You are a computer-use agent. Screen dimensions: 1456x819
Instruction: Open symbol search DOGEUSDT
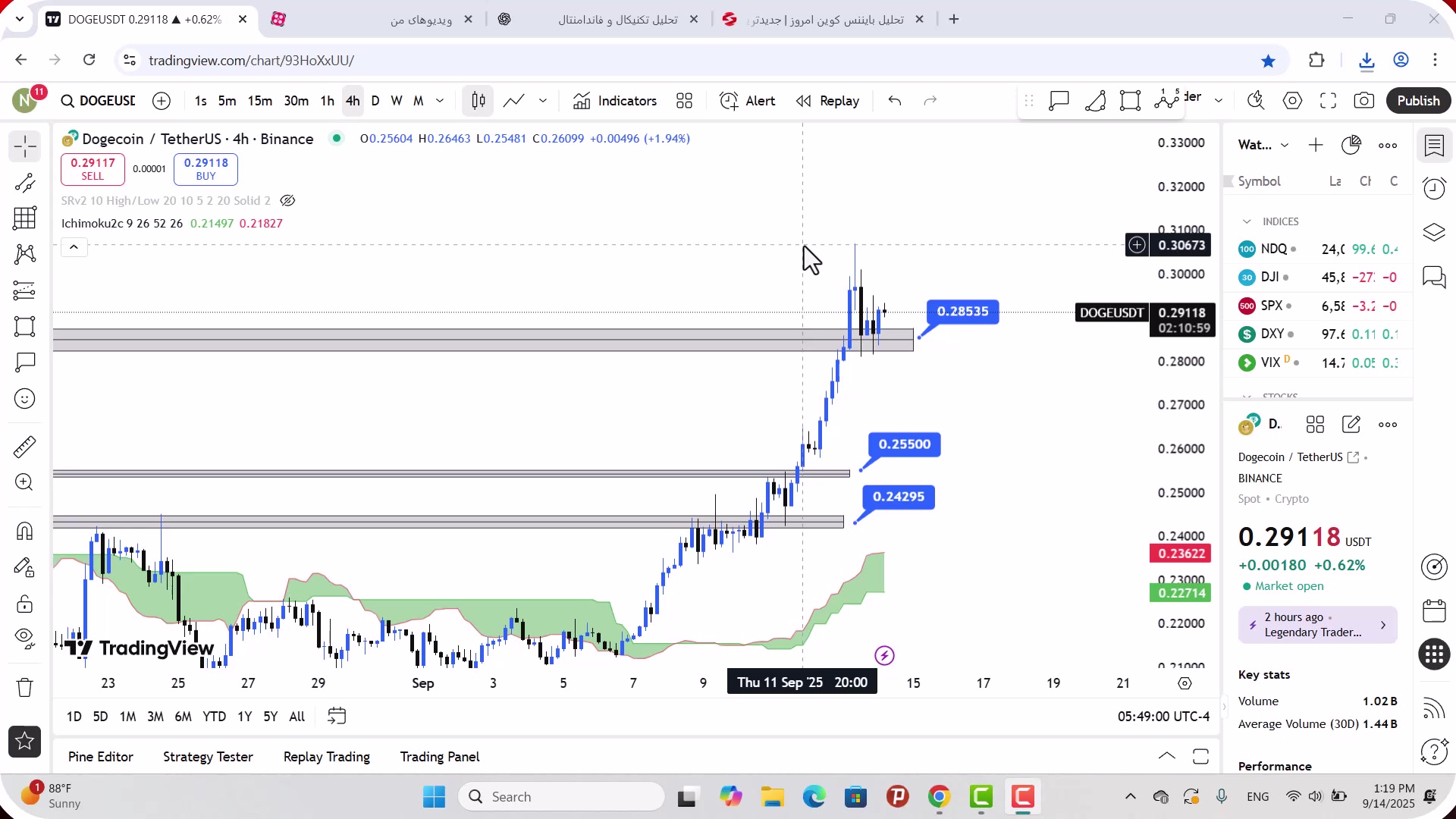[99, 101]
